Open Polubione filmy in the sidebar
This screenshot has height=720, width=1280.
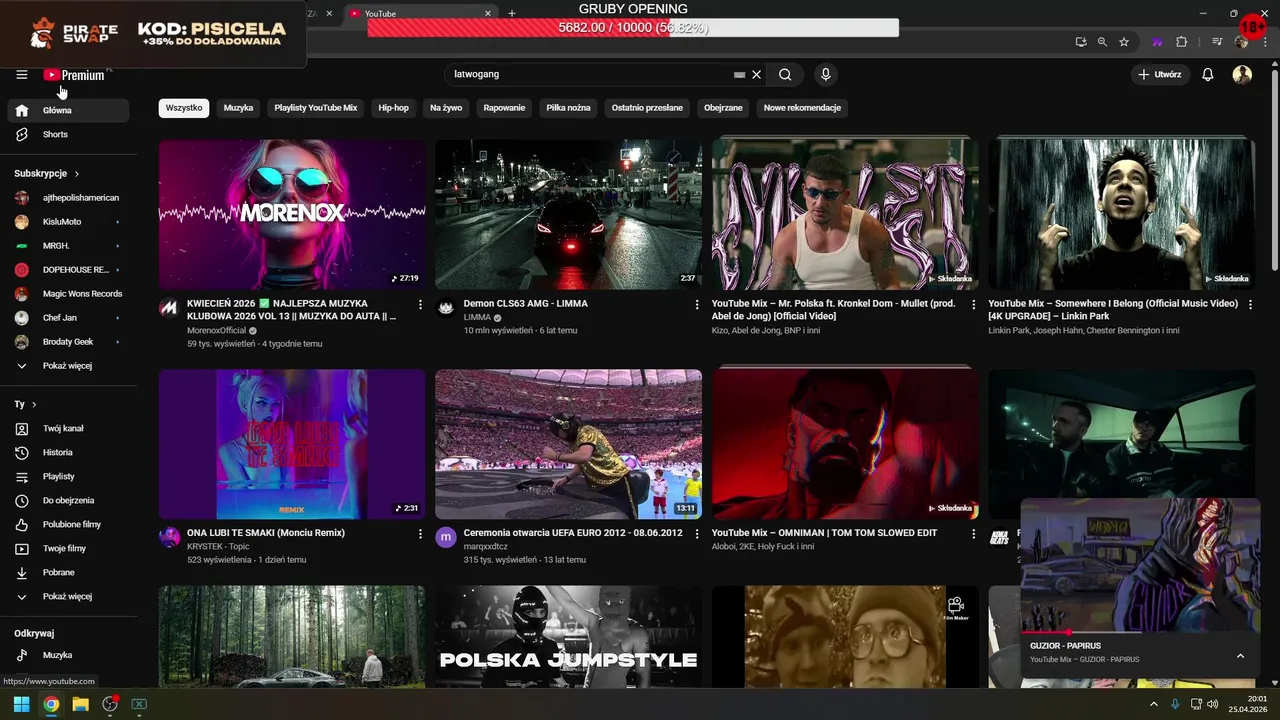(68, 524)
